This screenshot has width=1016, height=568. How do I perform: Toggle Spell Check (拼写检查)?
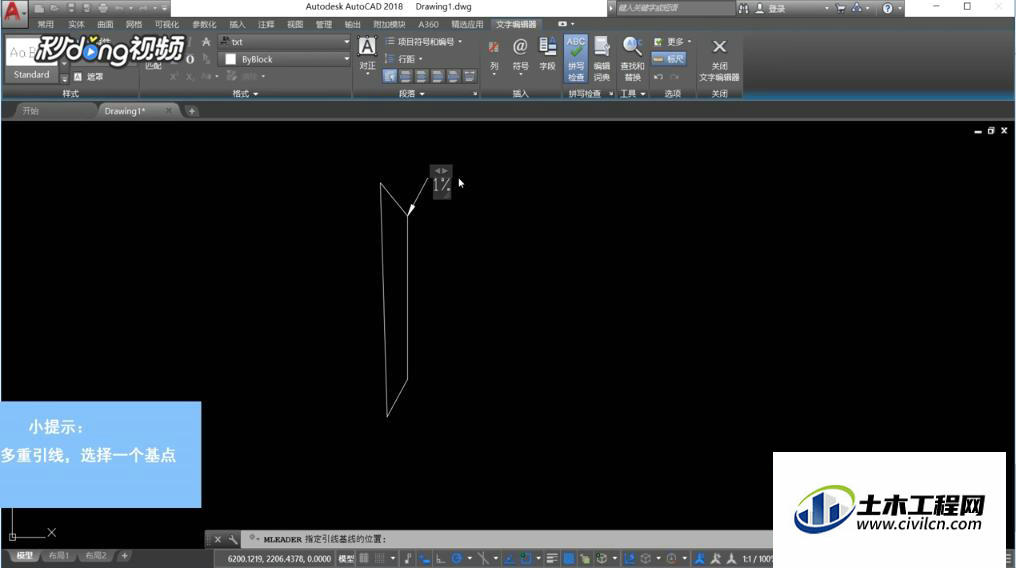pos(576,59)
